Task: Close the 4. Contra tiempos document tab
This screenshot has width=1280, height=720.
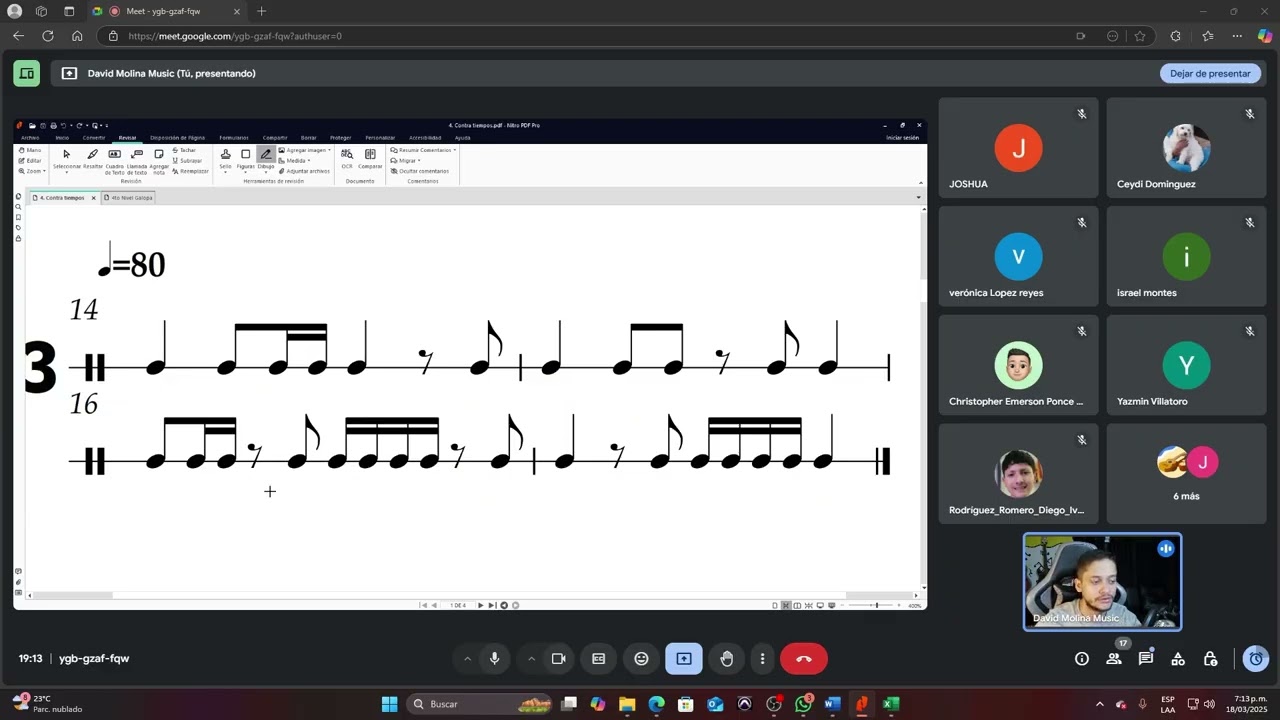Action: 94,198
